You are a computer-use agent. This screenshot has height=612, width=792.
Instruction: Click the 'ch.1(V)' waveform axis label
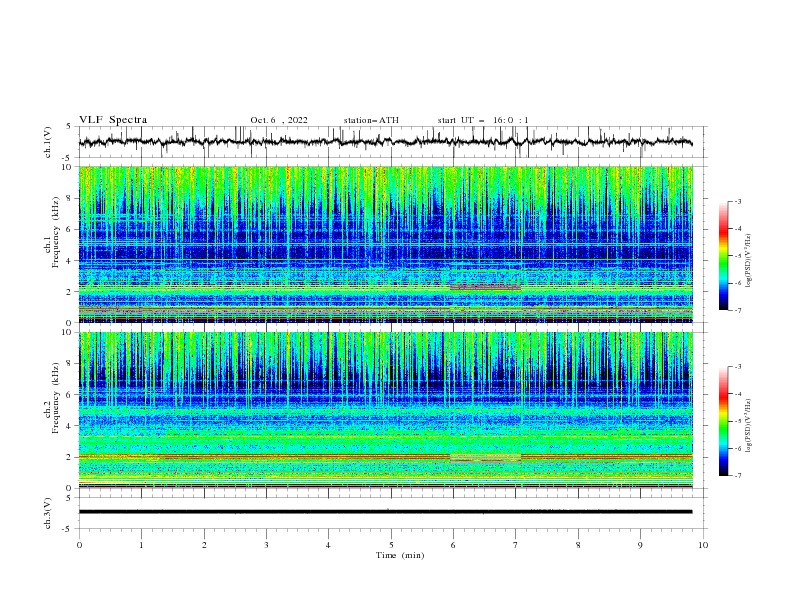tap(48, 142)
